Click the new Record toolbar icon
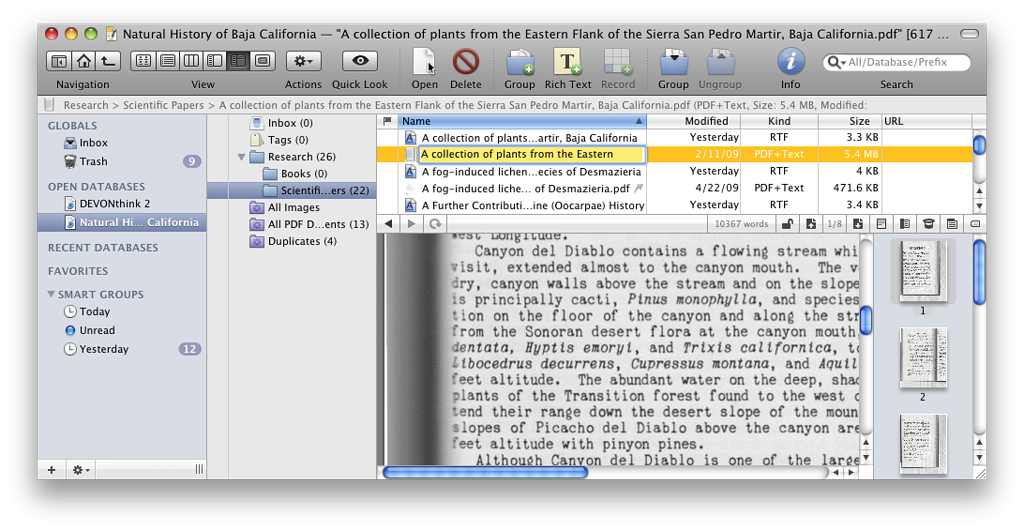1024x530 pixels. point(617,62)
